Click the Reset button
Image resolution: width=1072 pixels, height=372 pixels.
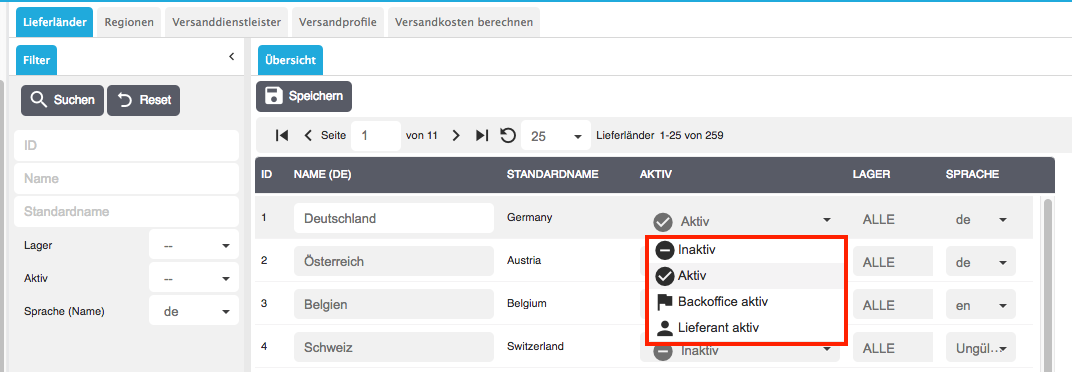point(144,101)
